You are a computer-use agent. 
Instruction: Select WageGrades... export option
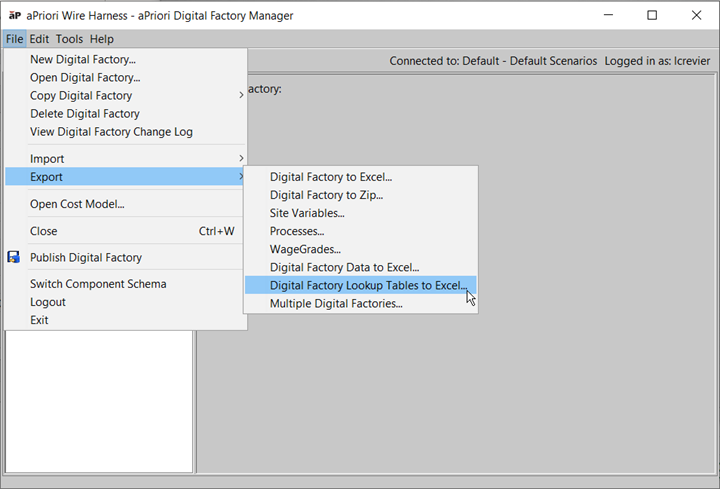(360, 249)
